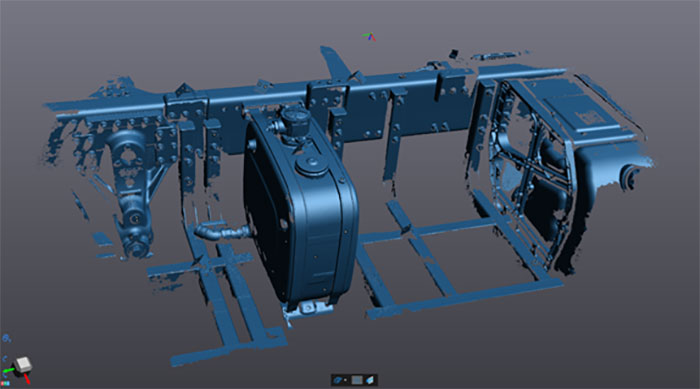Click the RGB color strip at bottom-left corner
700x389 pixels.
click(x=5, y=383)
